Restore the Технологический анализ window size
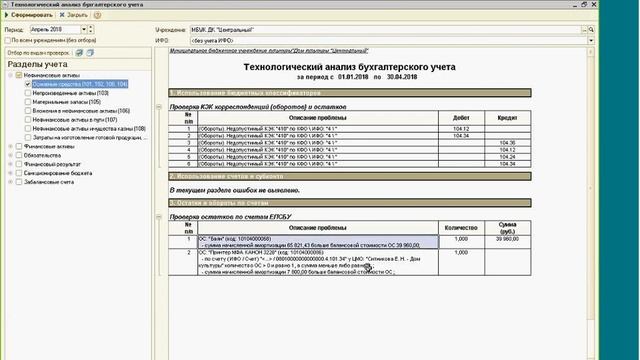This screenshot has width=640, height=360. (x=584, y=4)
